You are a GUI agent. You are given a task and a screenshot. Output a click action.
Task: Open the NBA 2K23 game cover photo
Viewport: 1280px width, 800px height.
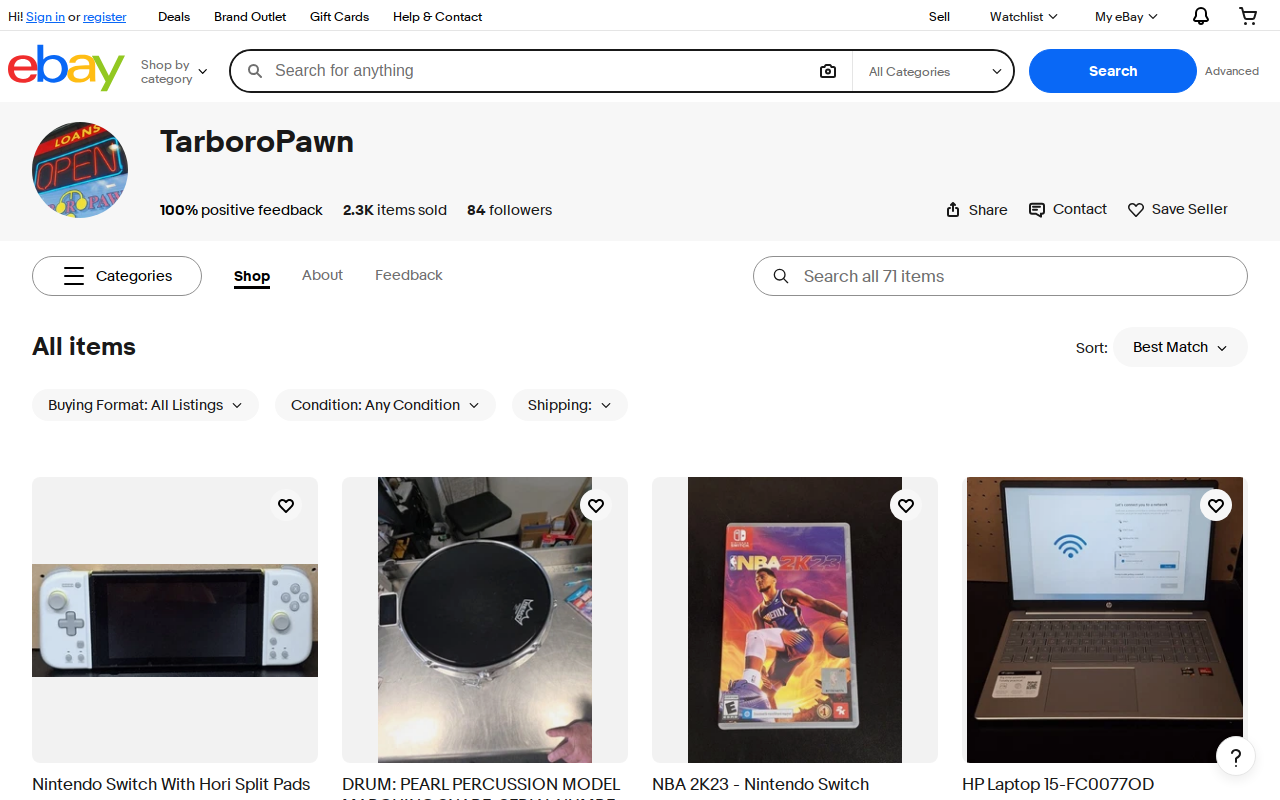pyautogui.click(x=795, y=620)
